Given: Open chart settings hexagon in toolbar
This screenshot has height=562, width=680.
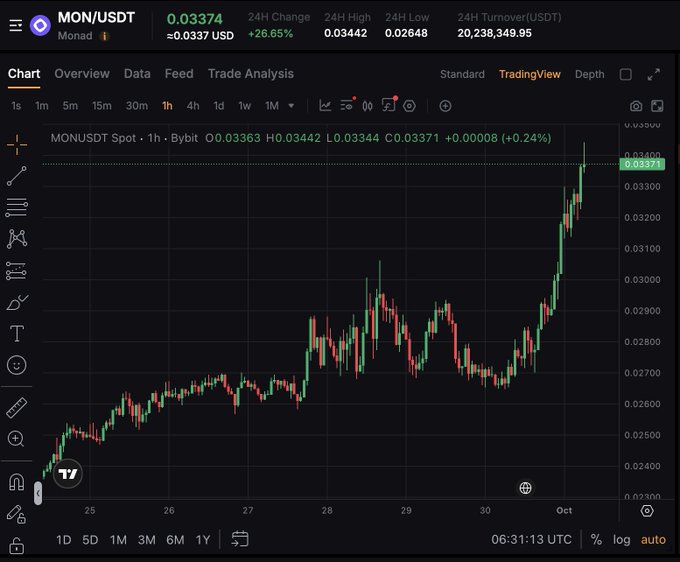Looking at the screenshot, I should (x=409, y=106).
